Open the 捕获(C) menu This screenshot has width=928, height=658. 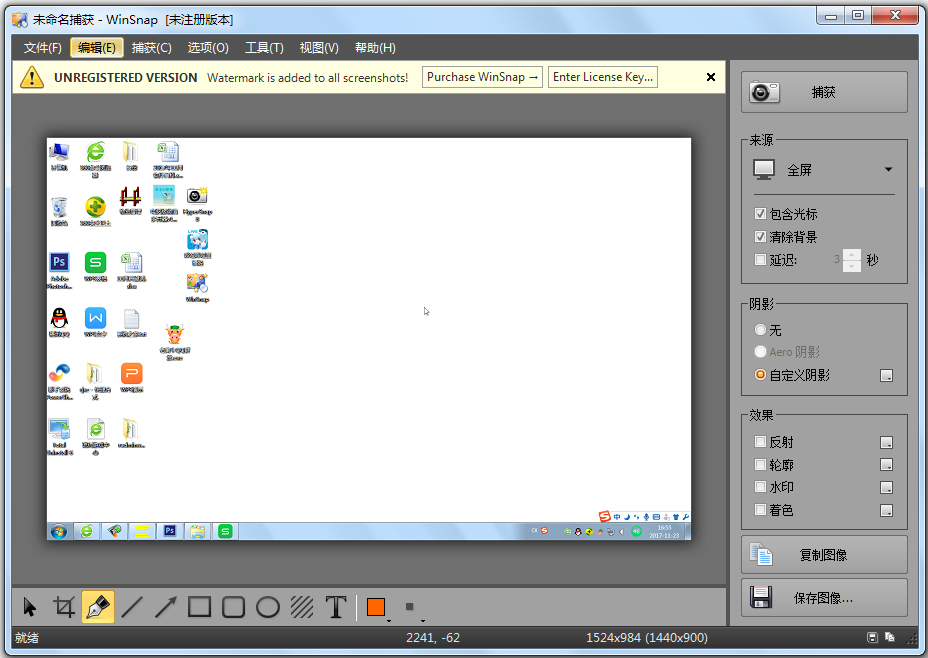point(152,48)
